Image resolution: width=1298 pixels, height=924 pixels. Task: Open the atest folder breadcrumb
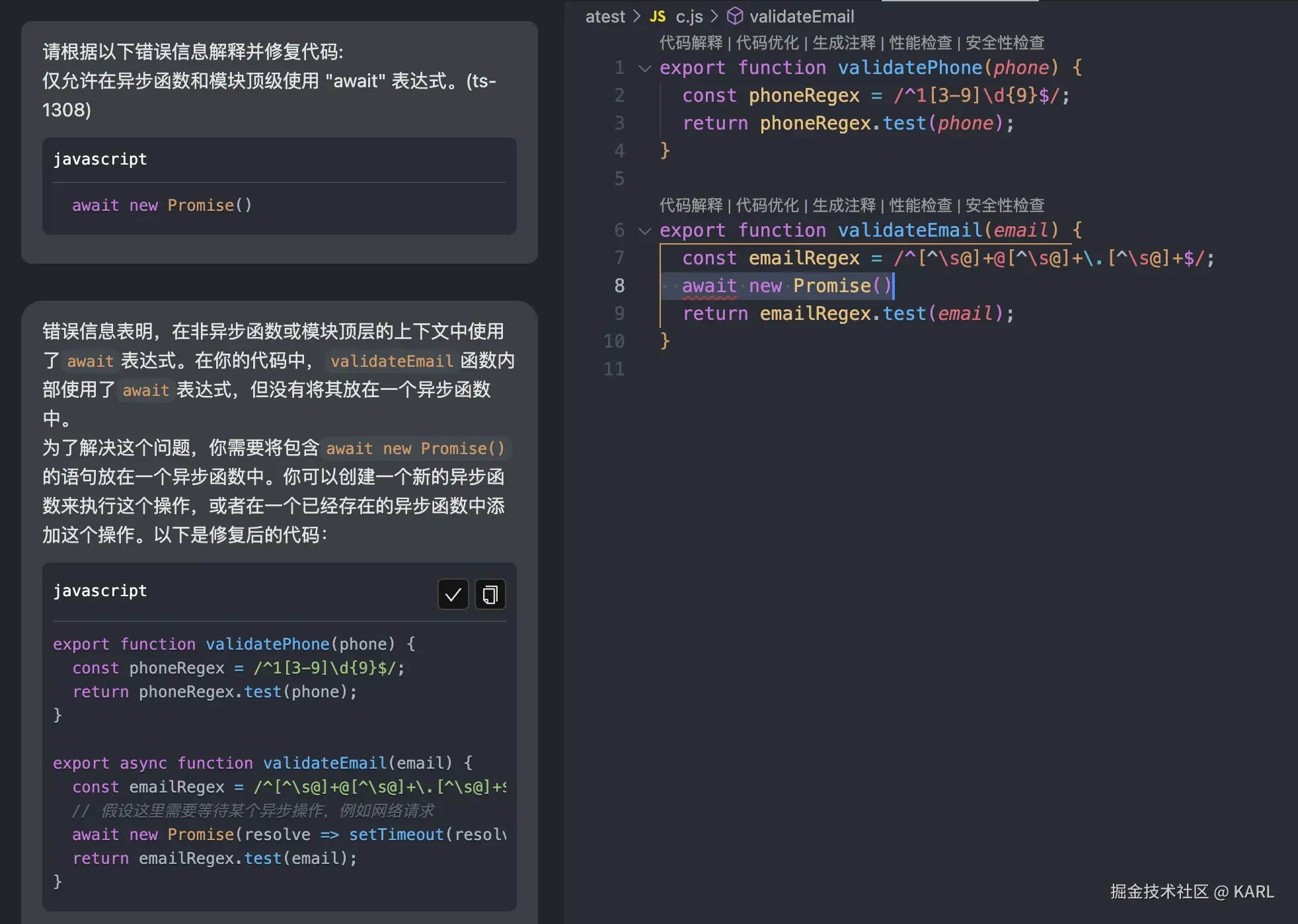coord(605,17)
